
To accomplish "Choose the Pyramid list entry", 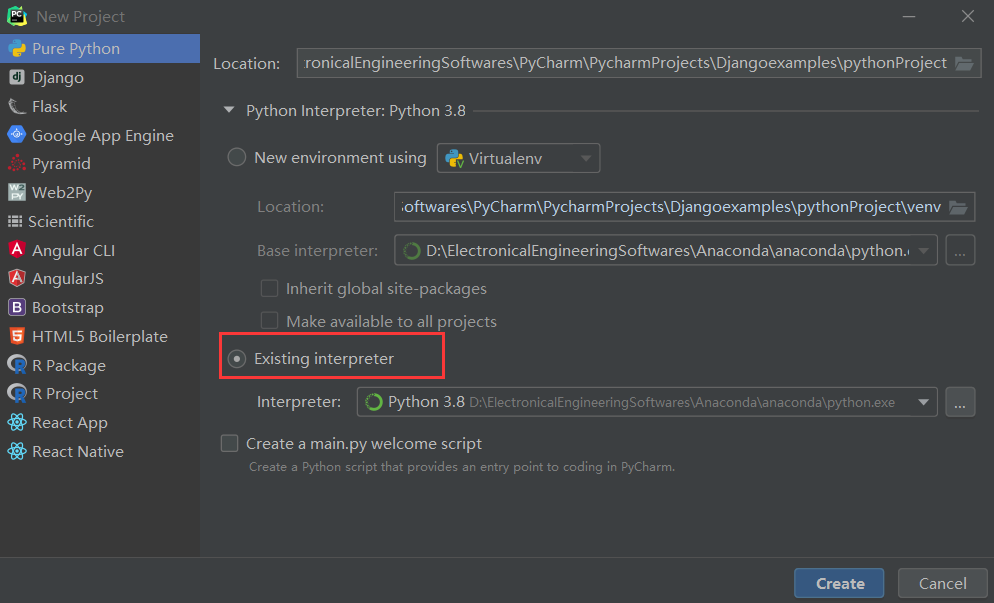I will pyautogui.click(x=100, y=163).
